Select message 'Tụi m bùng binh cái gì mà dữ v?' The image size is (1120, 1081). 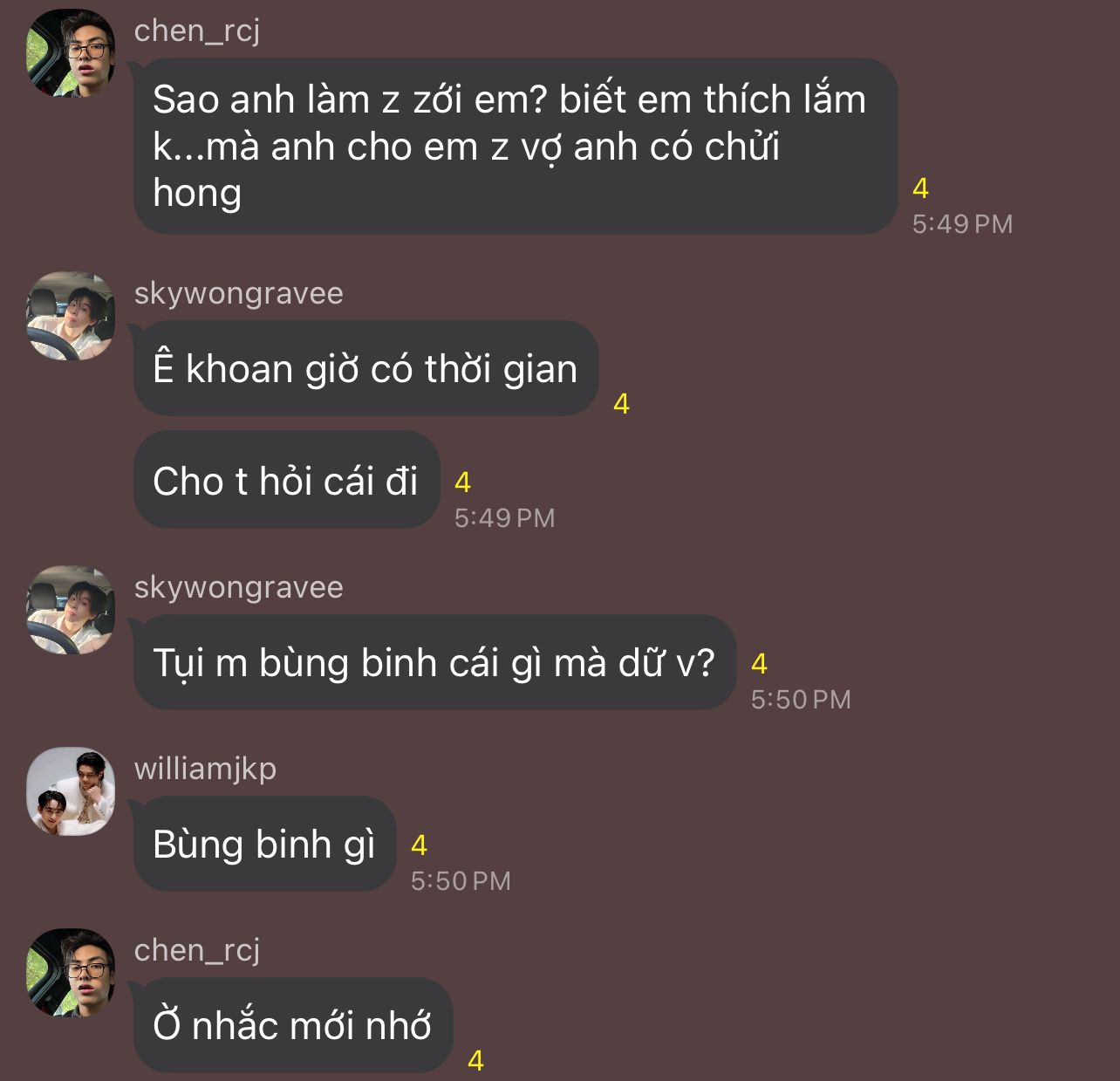(x=434, y=662)
